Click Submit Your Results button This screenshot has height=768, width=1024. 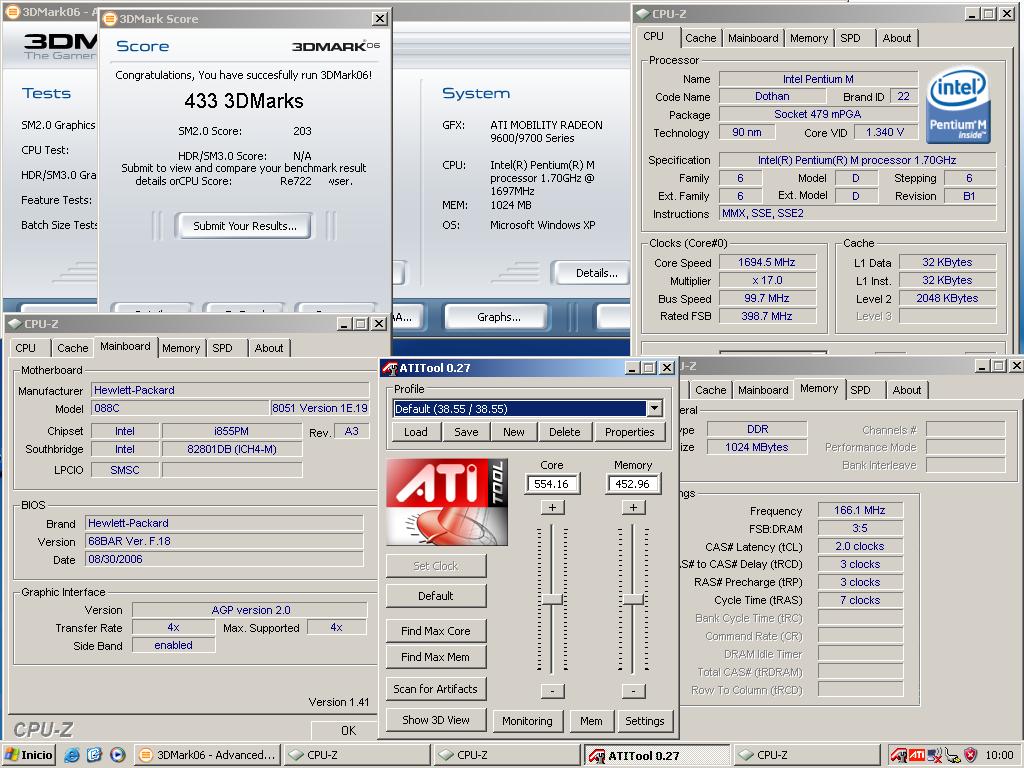pos(245,226)
